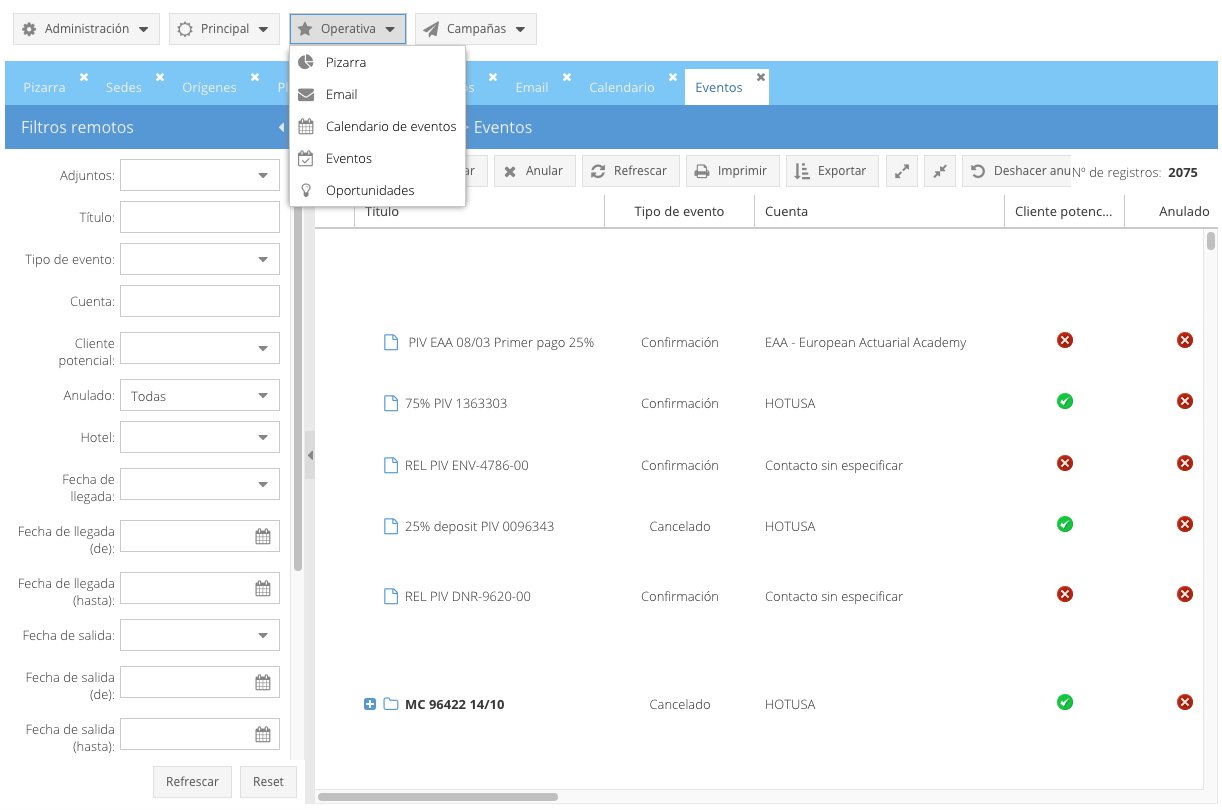
Task: Focus the Cuenta filter input field
Action: 200,301
